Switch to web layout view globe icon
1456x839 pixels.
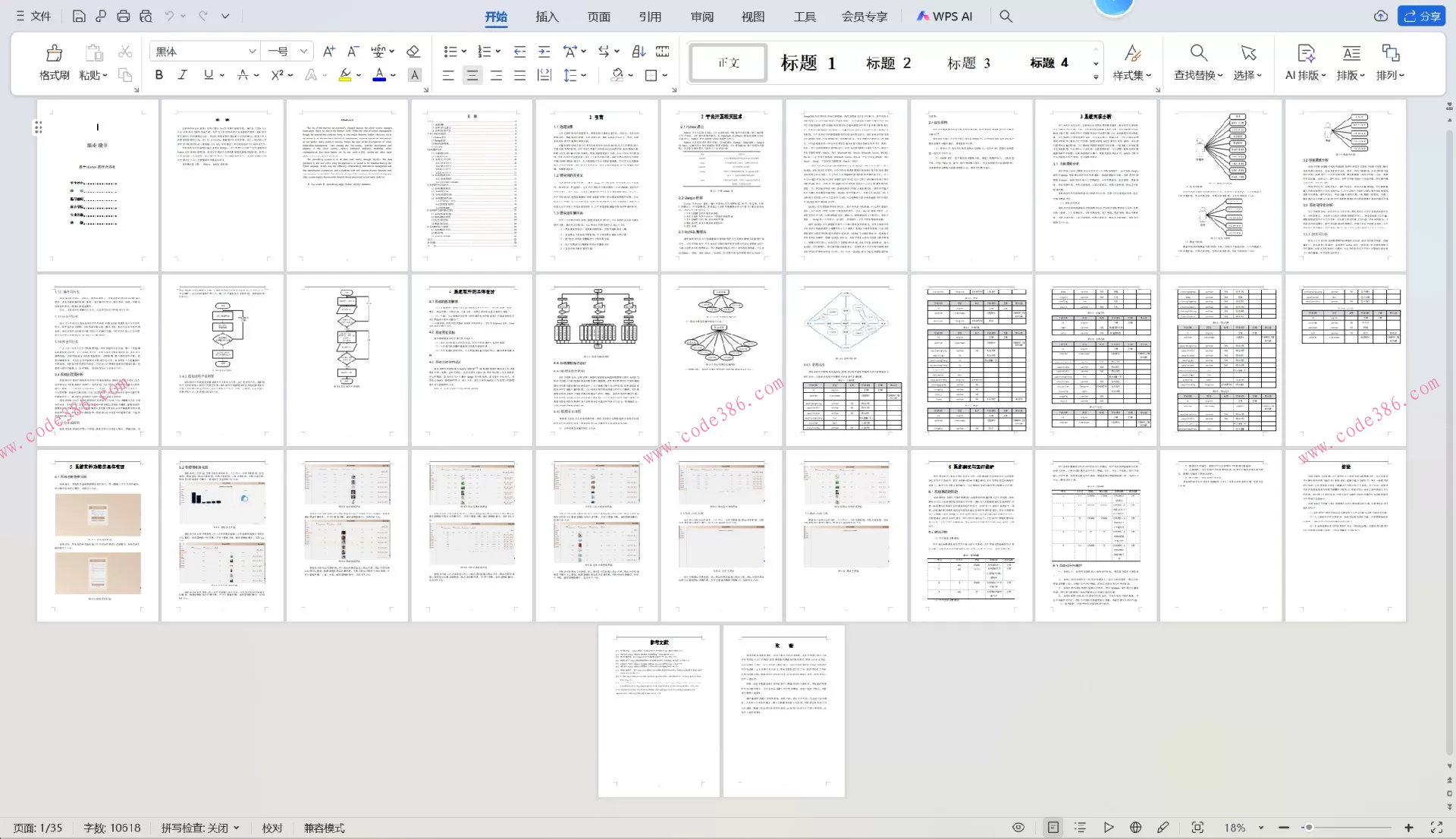point(1135,828)
